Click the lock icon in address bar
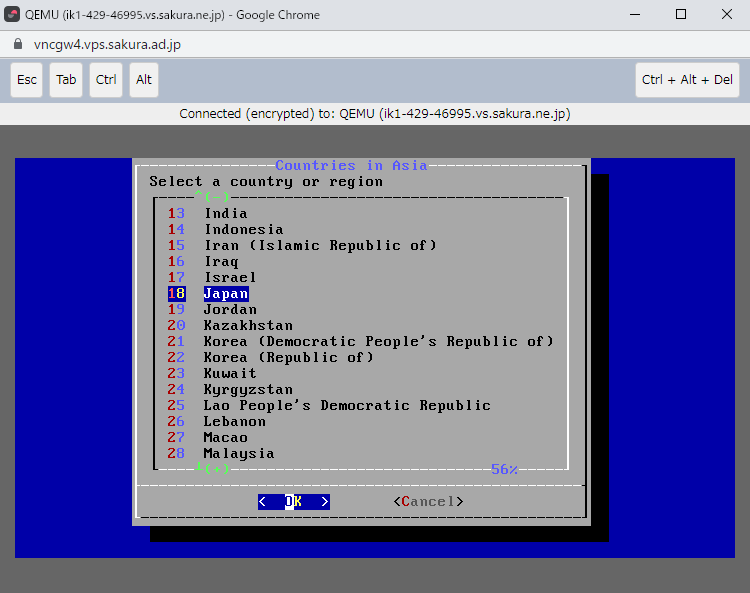 point(15,45)
